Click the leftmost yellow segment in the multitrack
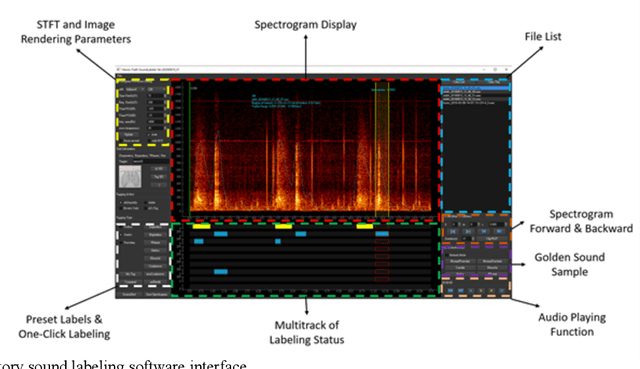640x369 pixels. 201,226
